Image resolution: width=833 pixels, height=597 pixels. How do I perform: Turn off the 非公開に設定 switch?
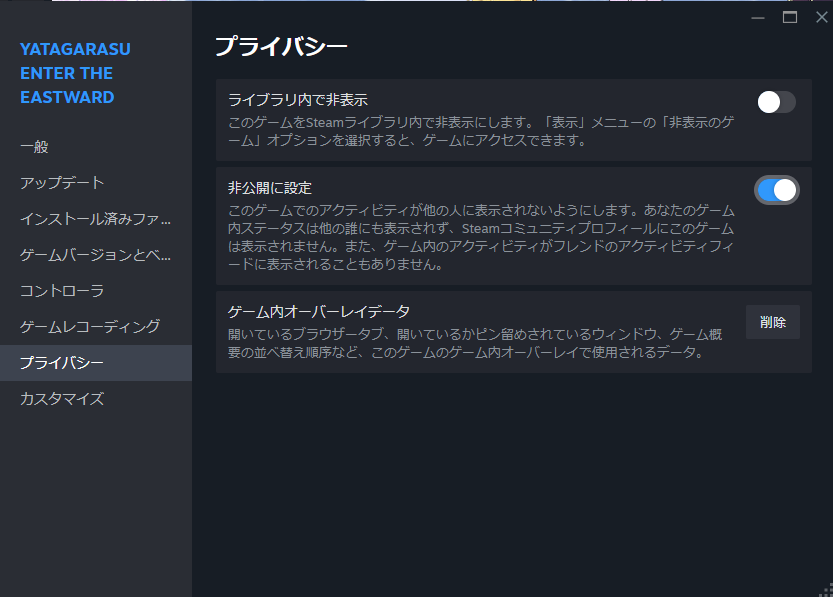pos(776,190)
